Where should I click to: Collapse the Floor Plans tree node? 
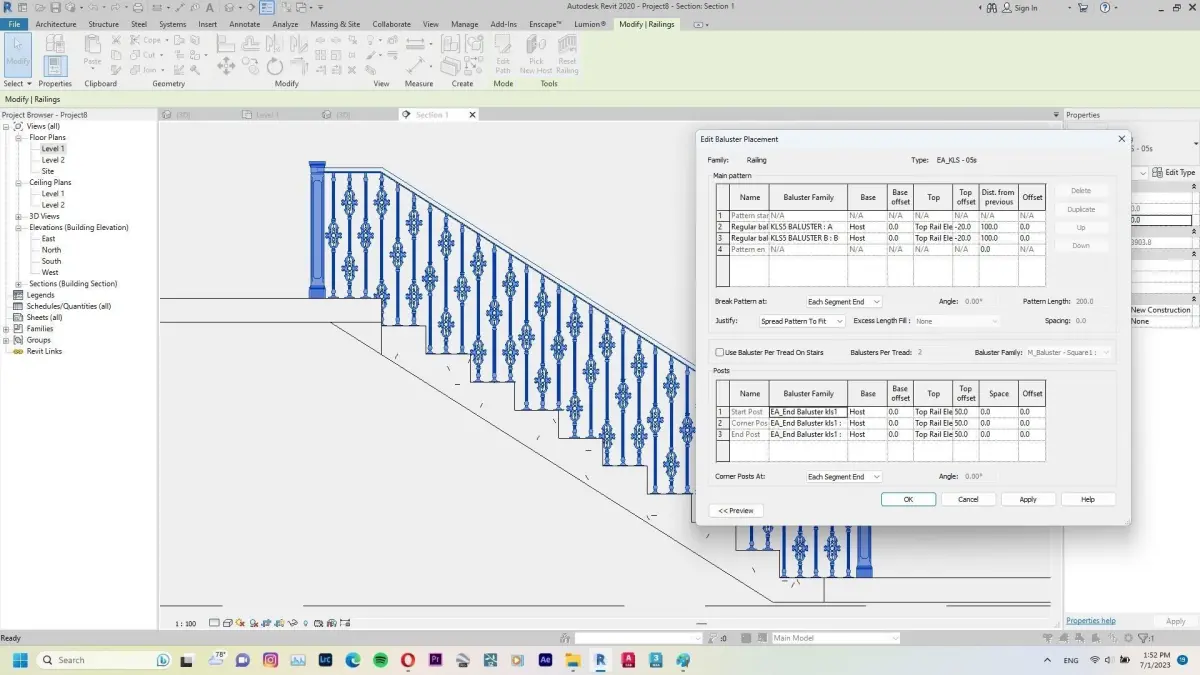pos(19,138)
